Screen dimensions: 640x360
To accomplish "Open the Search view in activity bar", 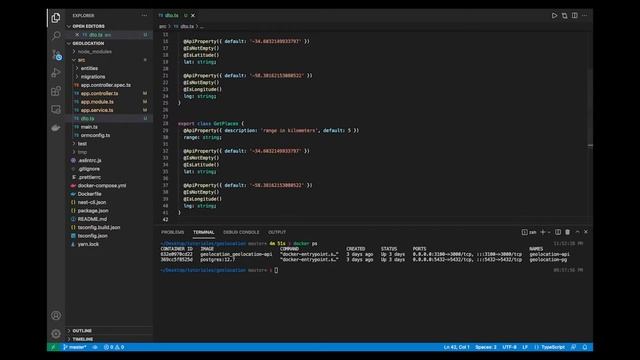I will point(56,36).
